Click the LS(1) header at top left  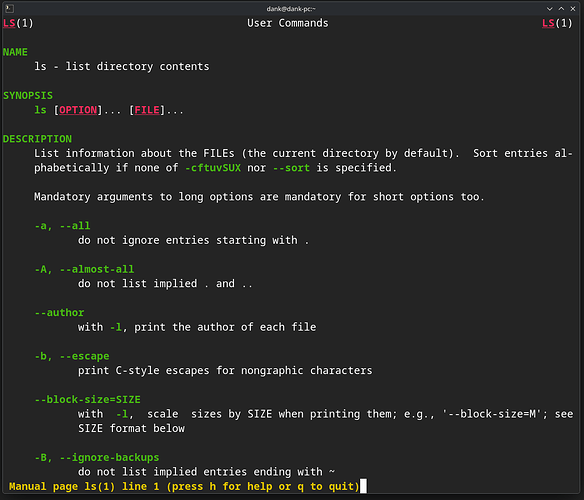pyautogui.click(x=18, y=23)
